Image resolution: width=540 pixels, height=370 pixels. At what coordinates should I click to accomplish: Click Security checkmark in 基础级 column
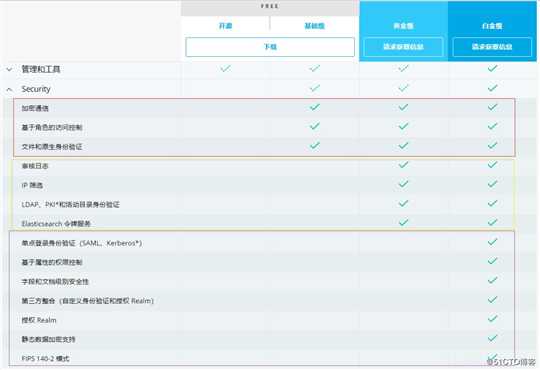314,88
